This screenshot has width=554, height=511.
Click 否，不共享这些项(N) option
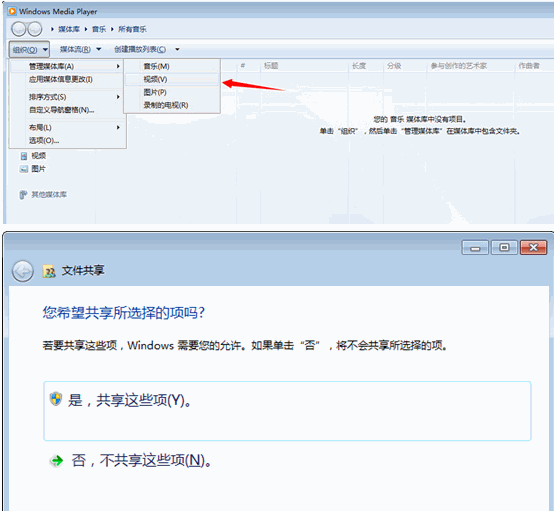pyautogui.click(x=141, y=460)
